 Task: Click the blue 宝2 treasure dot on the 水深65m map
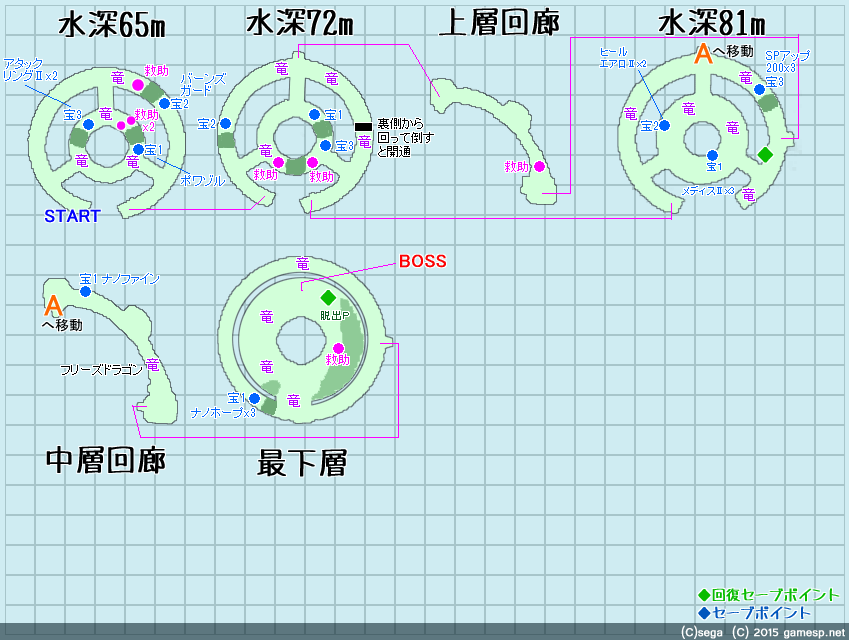tap(165, 103)
